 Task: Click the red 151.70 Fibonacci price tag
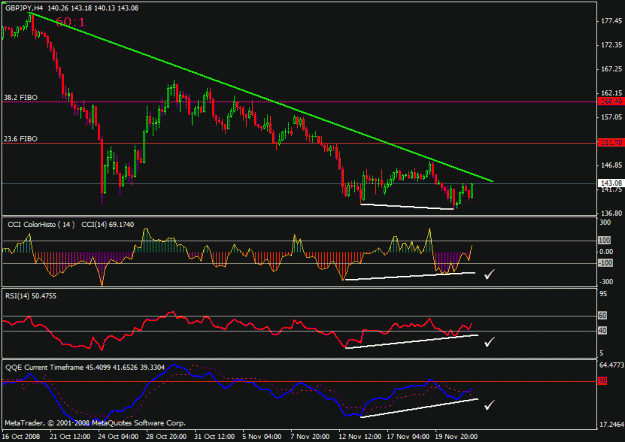click(611, 143)
